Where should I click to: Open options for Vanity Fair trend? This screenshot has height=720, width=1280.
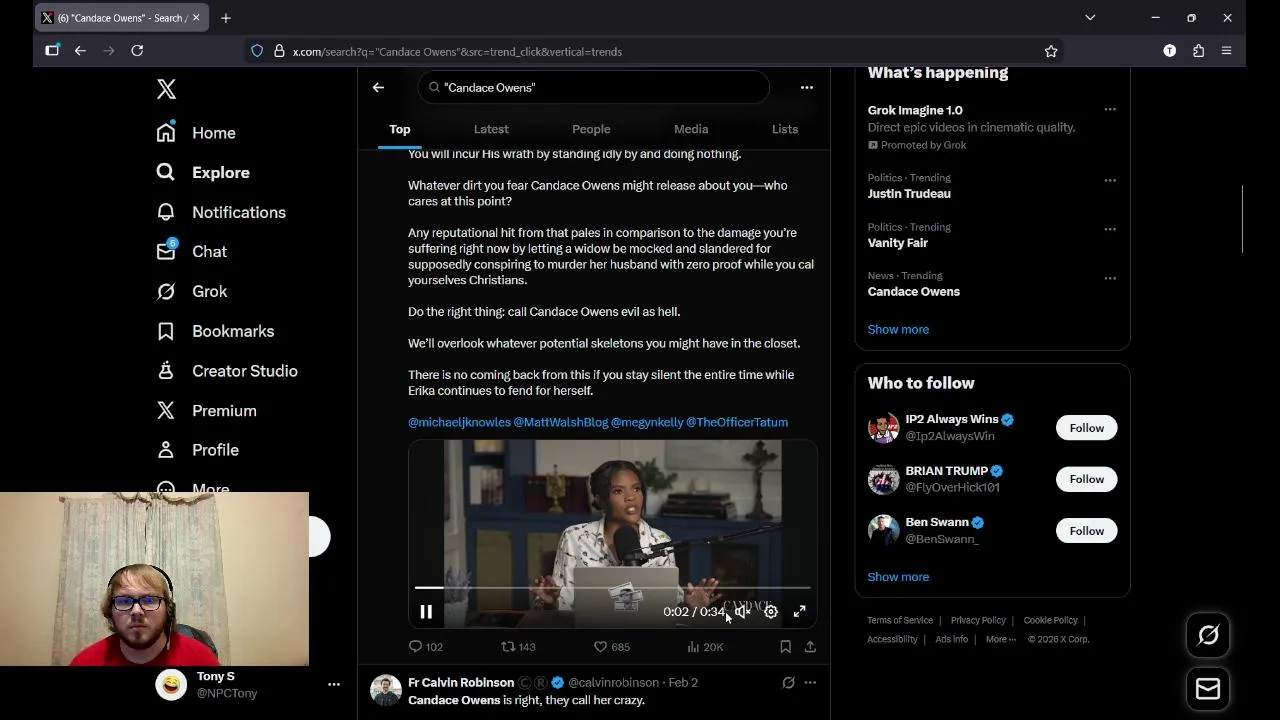(x=1110, y=229)
